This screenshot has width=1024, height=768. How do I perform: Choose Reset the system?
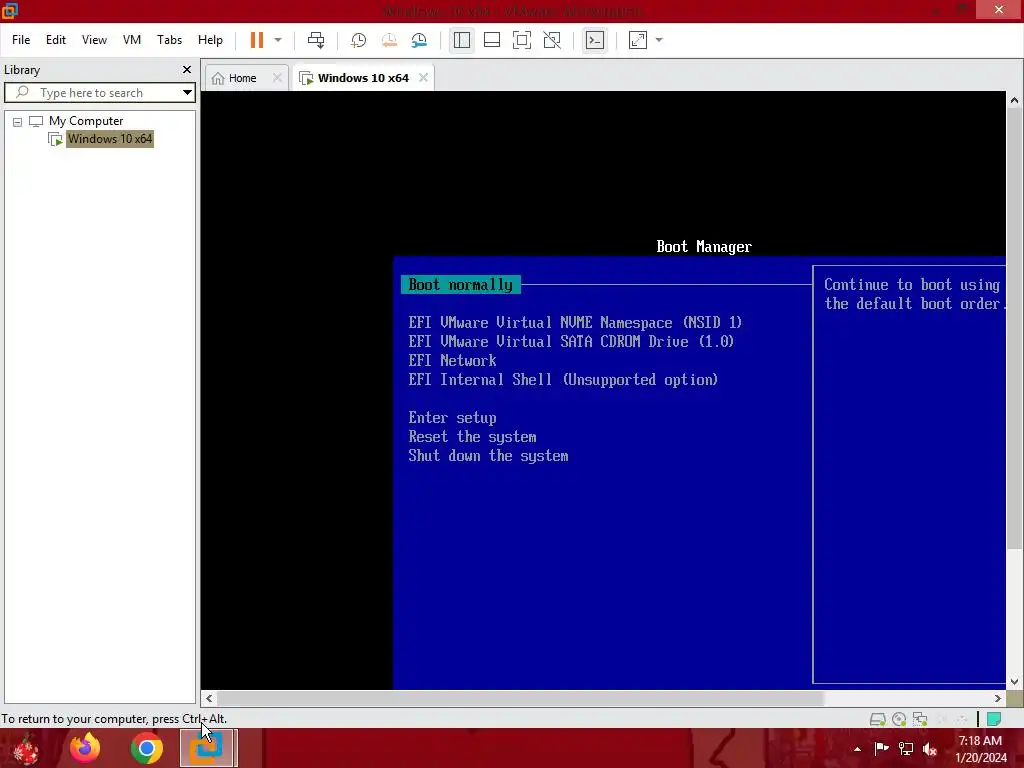[x=472, y=437]
